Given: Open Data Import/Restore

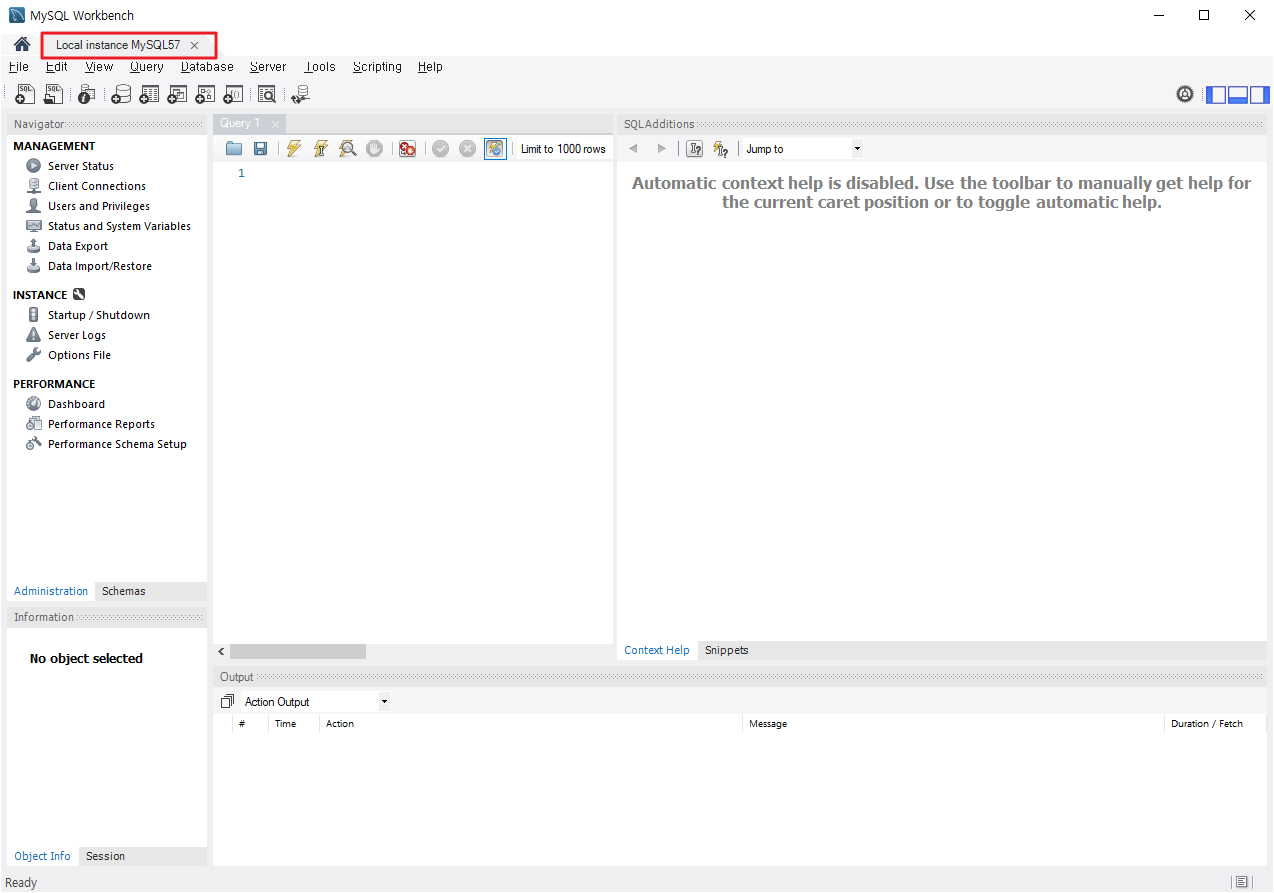Looking at the screenshot, I should coord(100,266).
